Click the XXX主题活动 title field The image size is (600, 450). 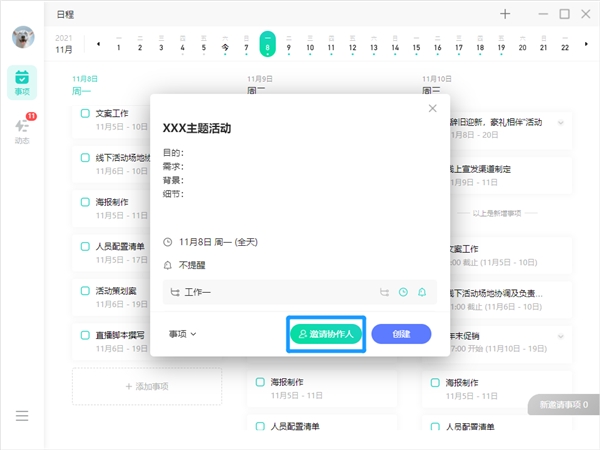point(197,128)
